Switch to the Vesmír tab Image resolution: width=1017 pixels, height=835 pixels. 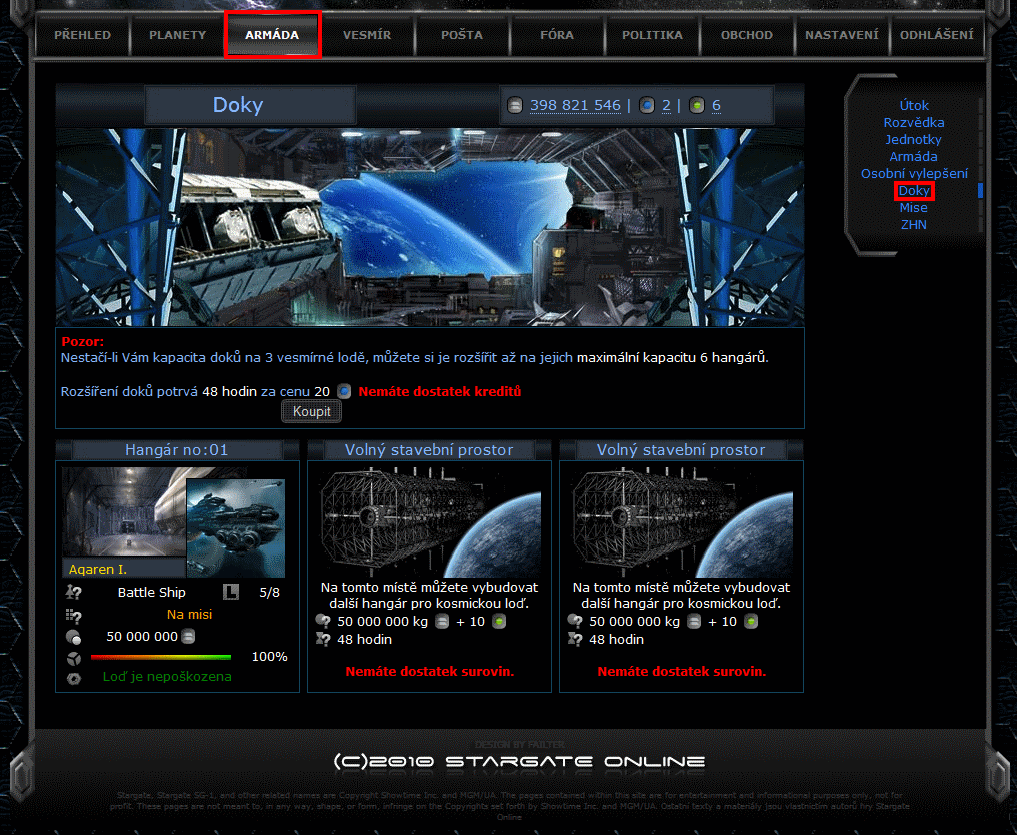click(367, 35)
